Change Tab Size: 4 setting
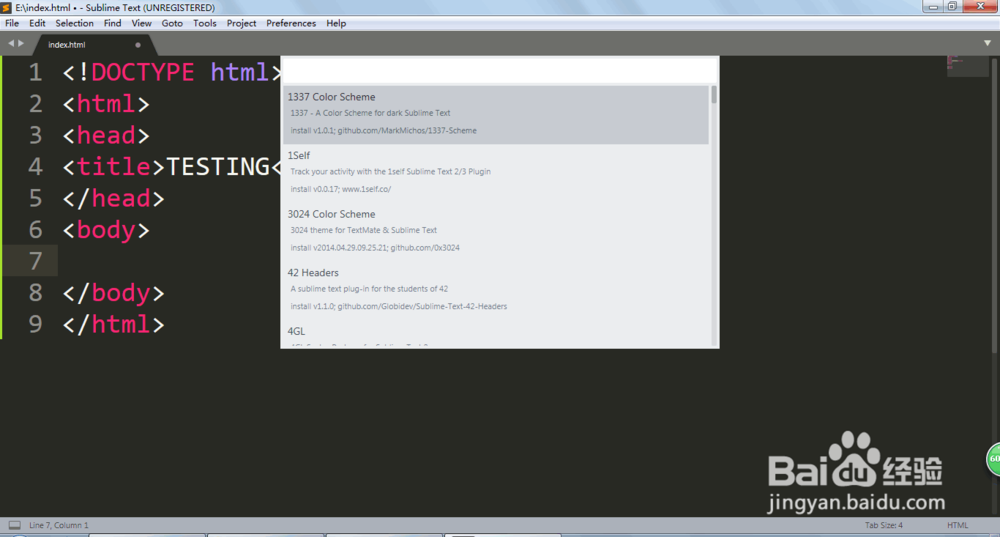The image size is (1000, 537). coord(883,526)
